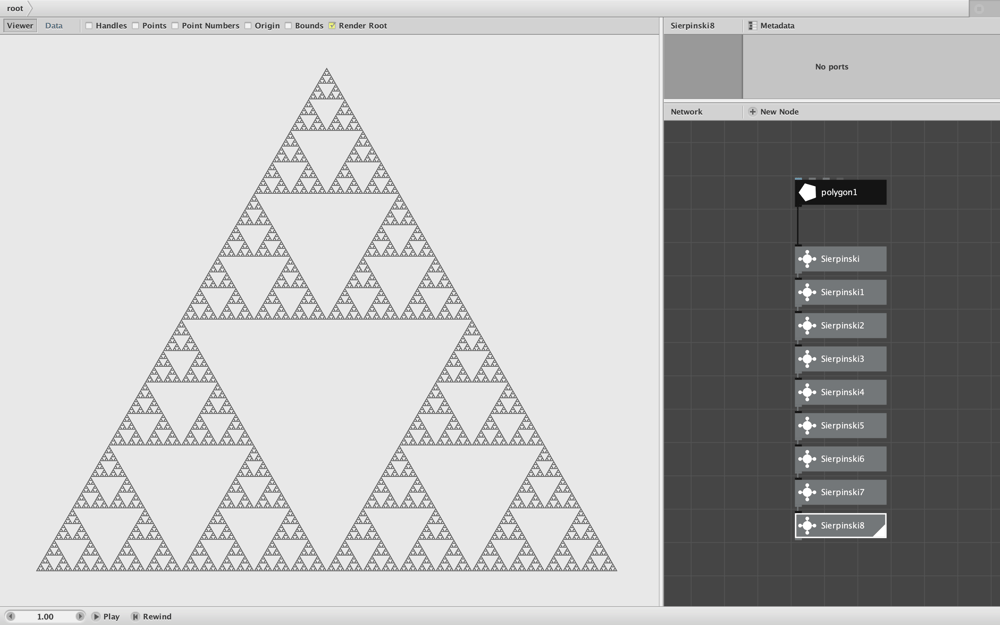The height and width of the screenshot is (625, 1000).
Task: Select the Sierpinski4 node label
Action: coord(842,392)
